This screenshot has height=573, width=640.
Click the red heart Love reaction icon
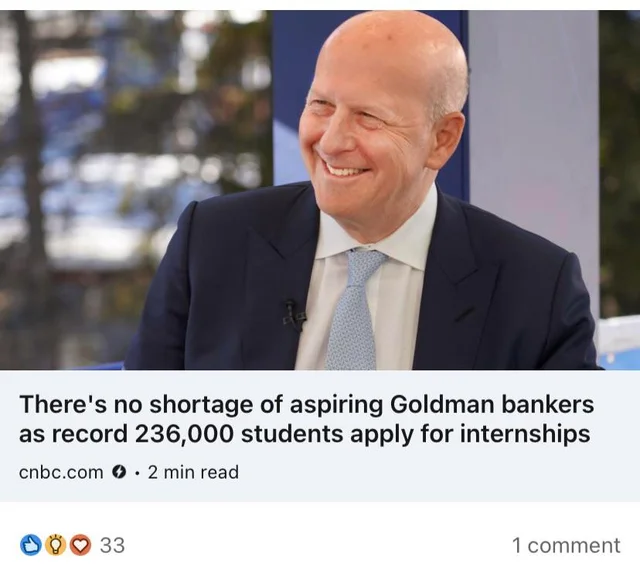(x=79, y=545)
